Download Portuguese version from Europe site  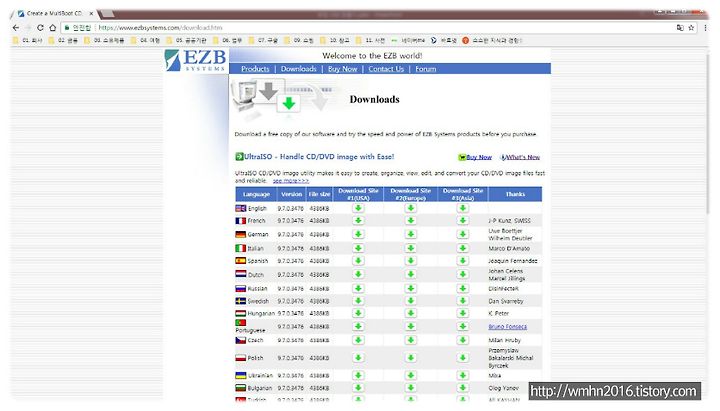tap(411, 326)
